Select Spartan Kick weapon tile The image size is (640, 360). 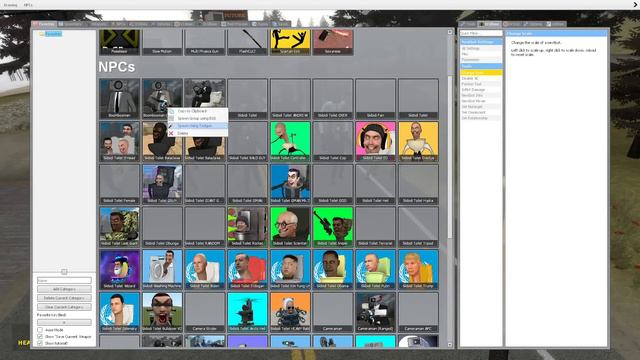coord(290,42)
